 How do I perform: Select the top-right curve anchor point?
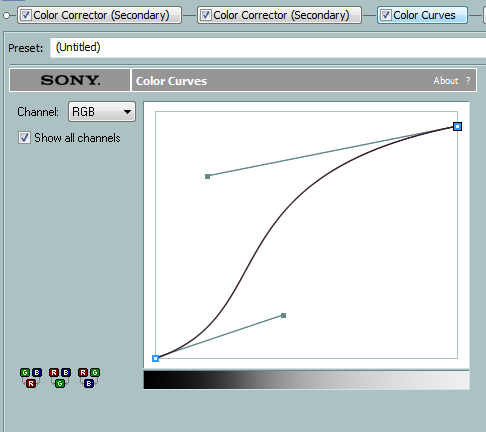point(457,127)
